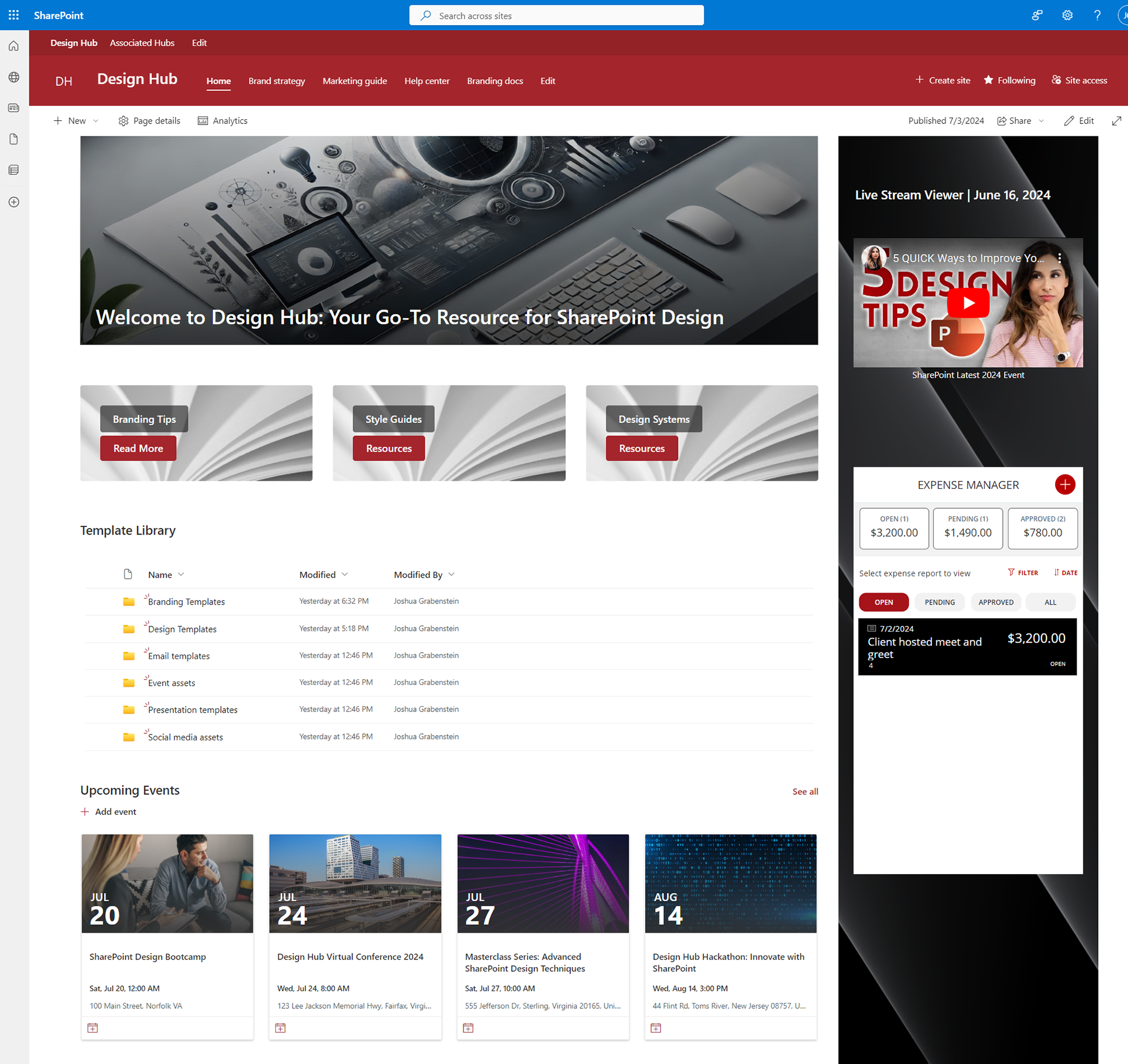Click Create site button
The width and height of the screenshot is (1128, 1064).
tap(942, 80)
